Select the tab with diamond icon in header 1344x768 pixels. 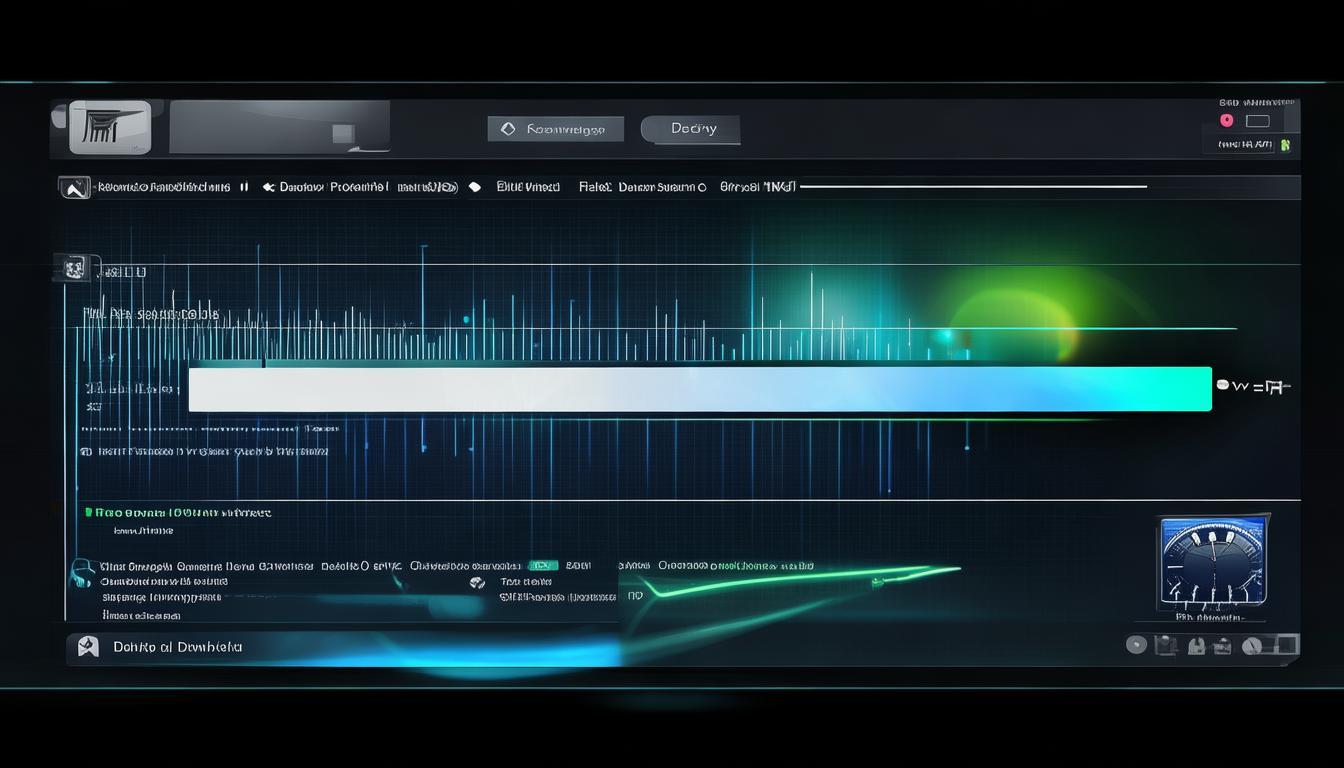point(555,129)
